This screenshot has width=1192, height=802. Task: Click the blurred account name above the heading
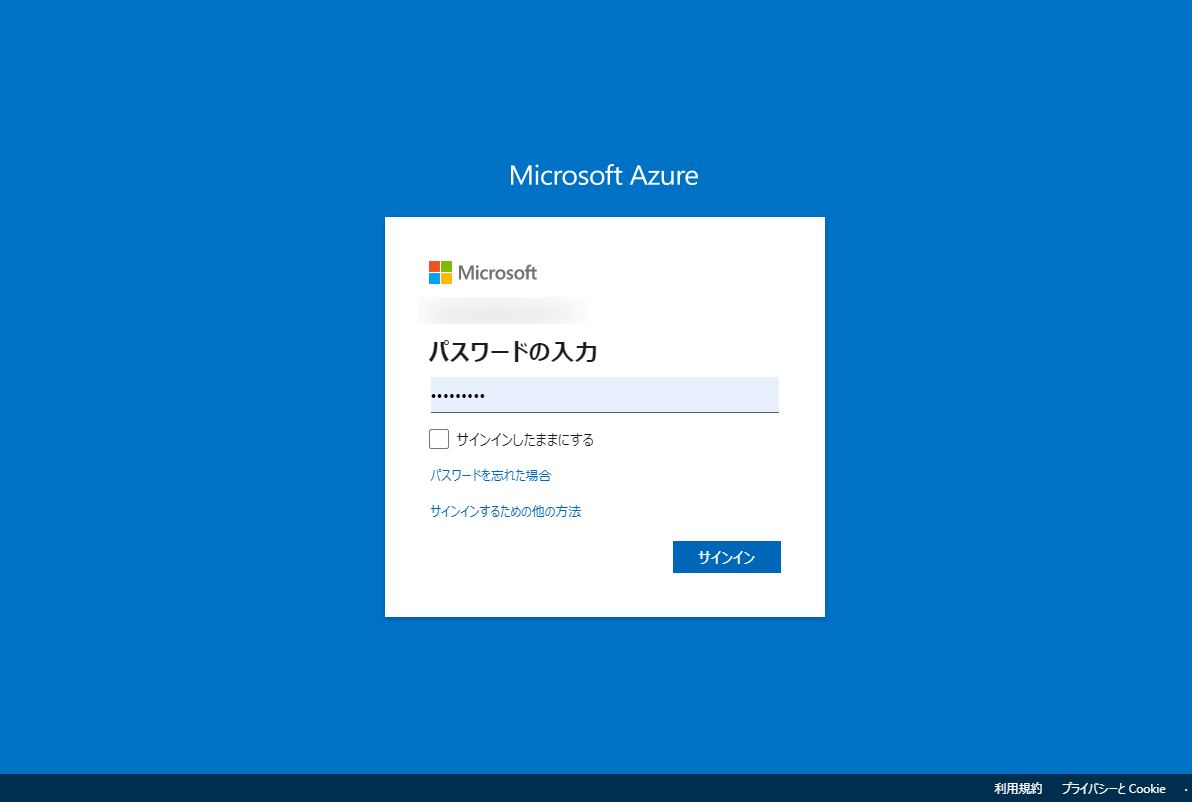pos(503,310)
